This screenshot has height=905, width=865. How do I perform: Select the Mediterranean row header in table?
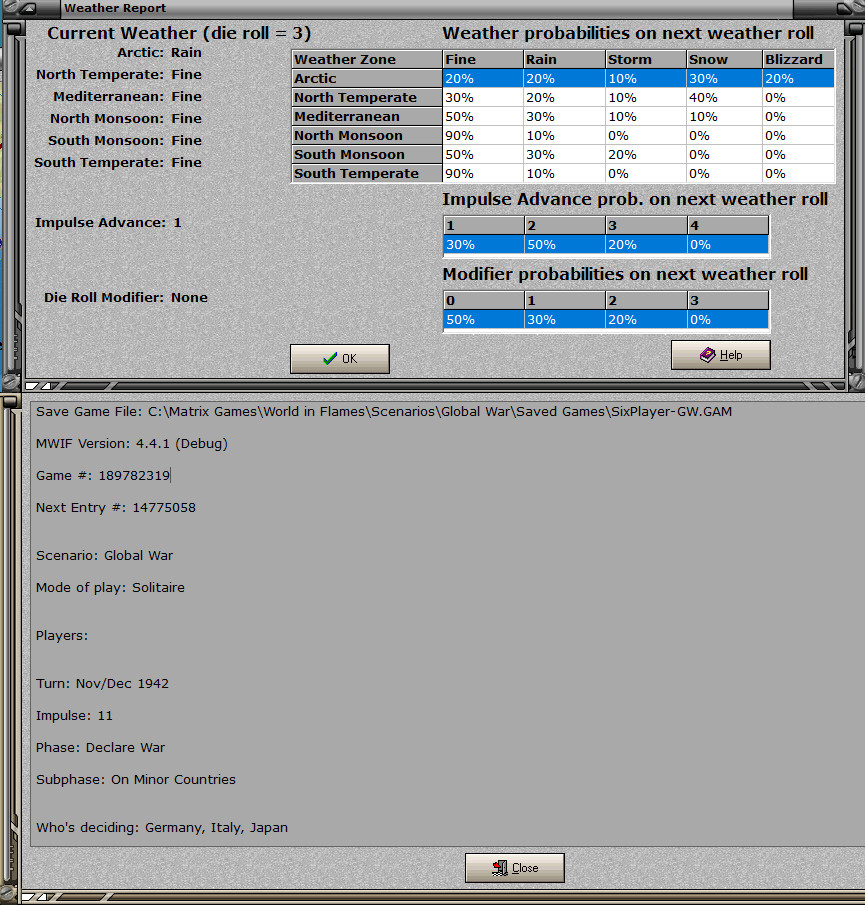[367, 117]
